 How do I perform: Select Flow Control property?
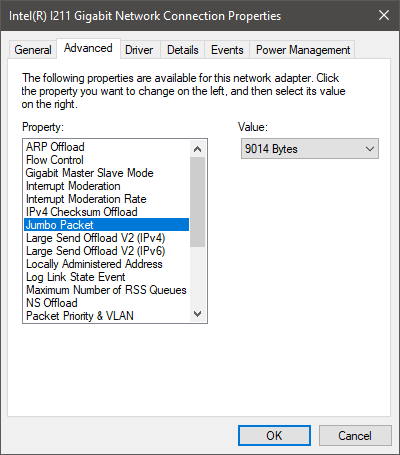coord(107,160)
